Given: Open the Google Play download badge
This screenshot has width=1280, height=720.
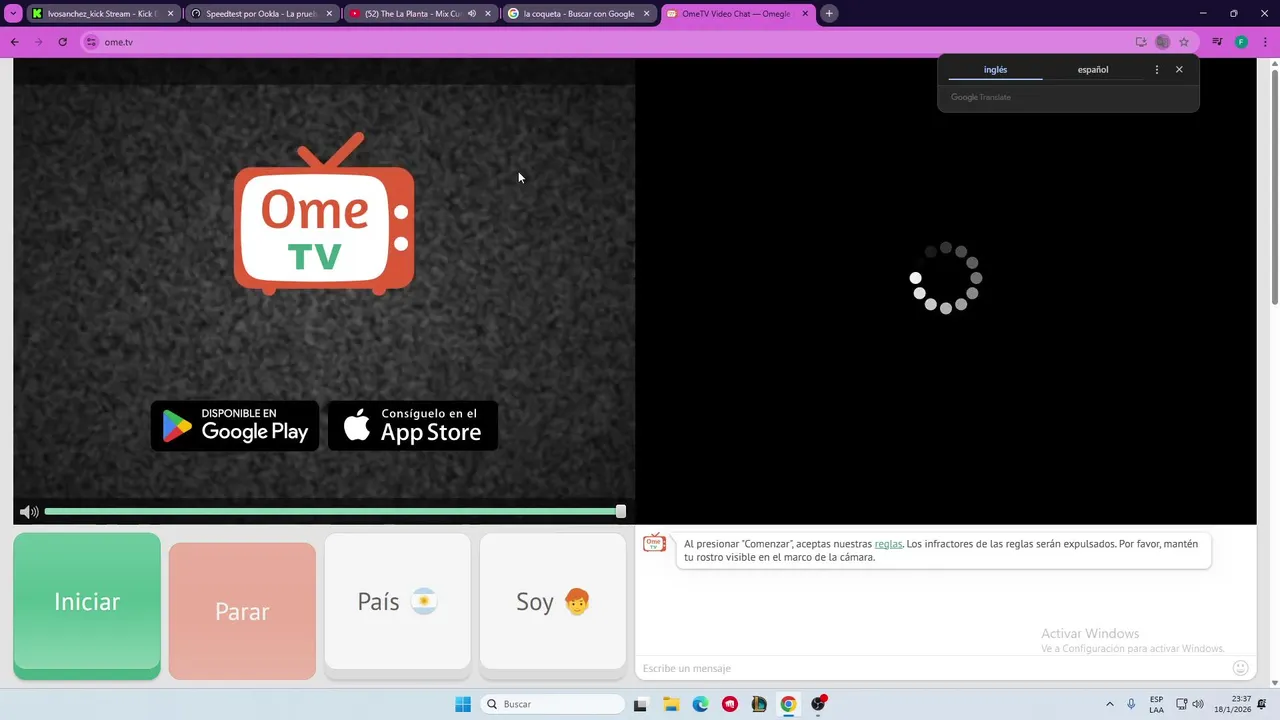Looking at the screenshot, I should [x=235, y=426].
